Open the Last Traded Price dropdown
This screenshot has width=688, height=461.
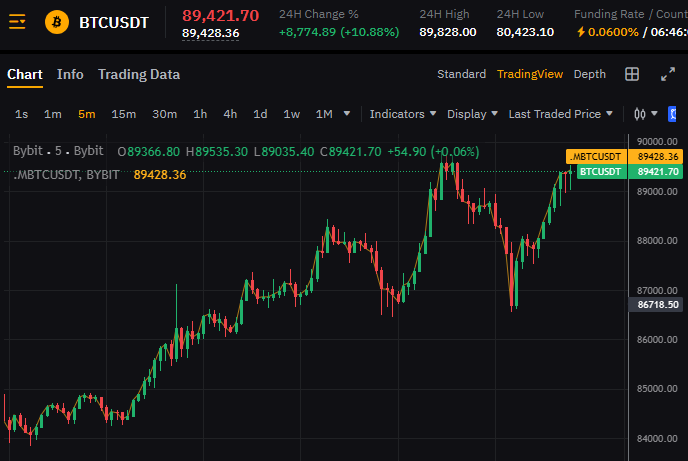click(560, 114)
